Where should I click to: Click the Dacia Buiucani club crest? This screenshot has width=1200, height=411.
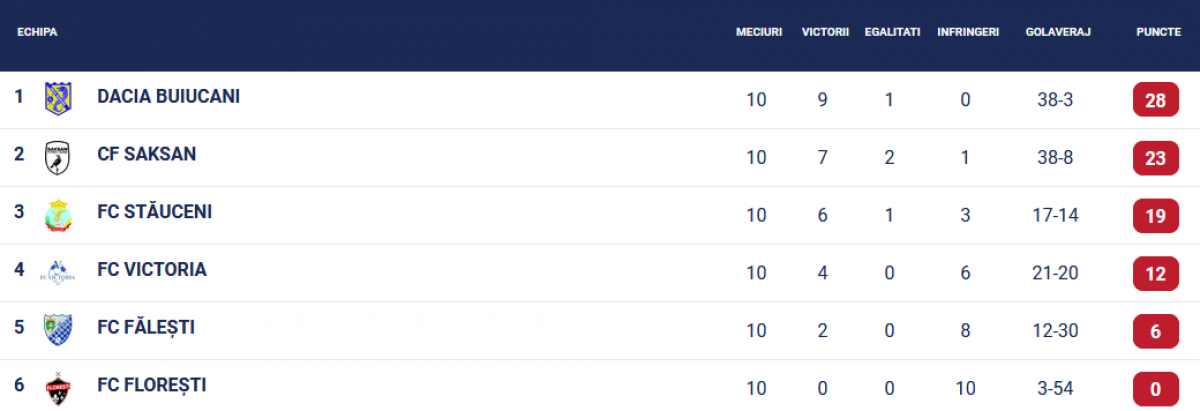(x=58, y=98)
